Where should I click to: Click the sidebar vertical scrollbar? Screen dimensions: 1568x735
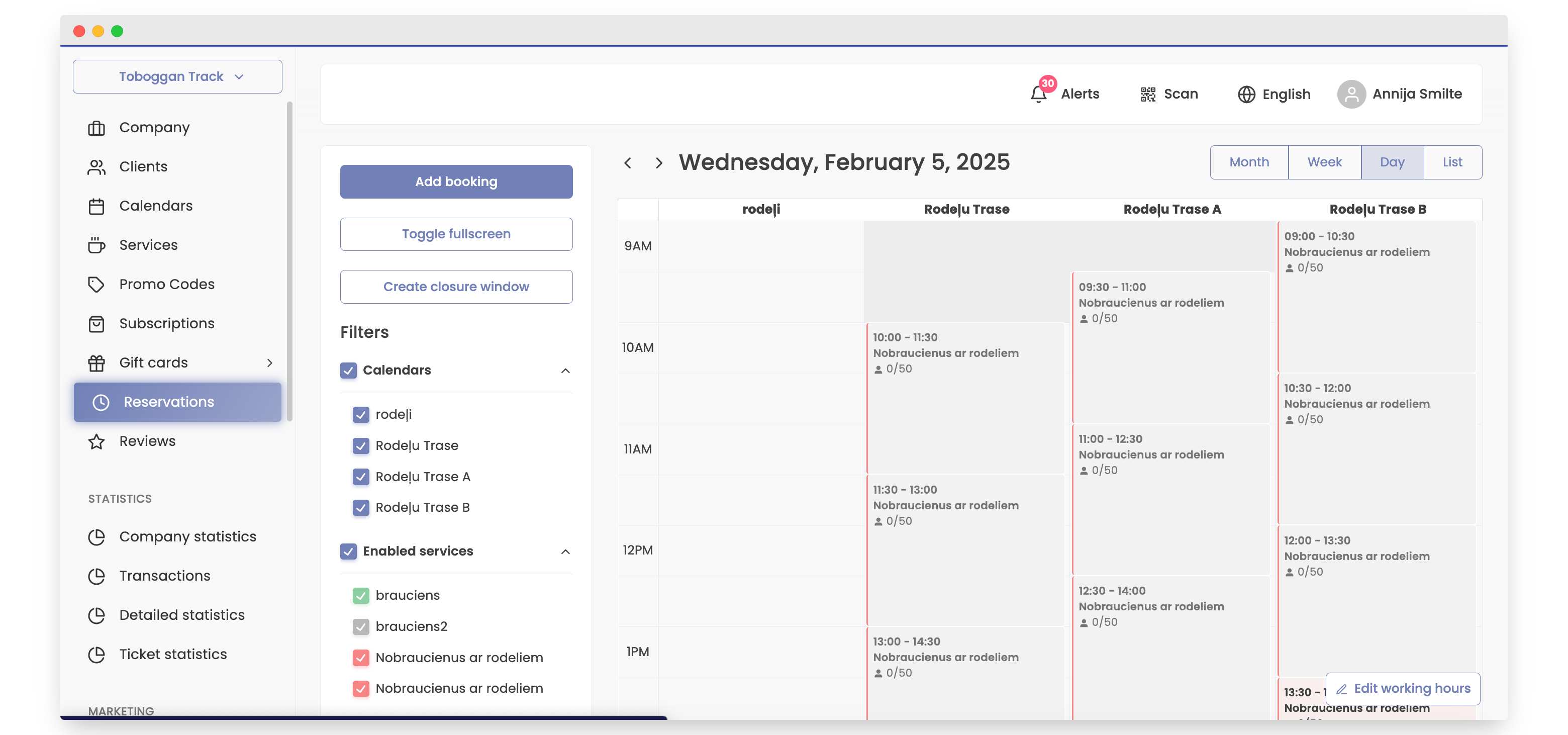coord(290,262)
